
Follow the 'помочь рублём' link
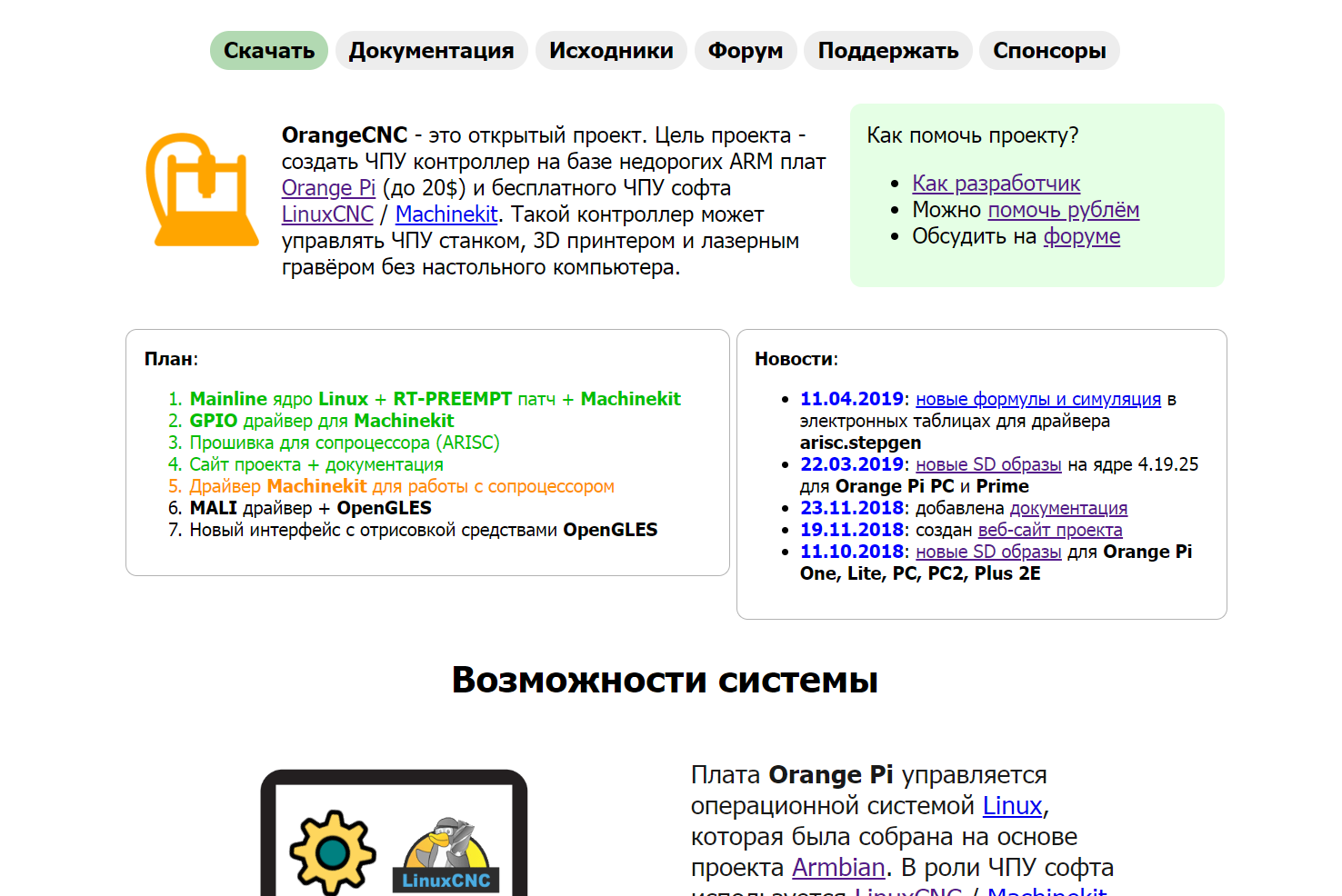click(x=1064, y=210)
